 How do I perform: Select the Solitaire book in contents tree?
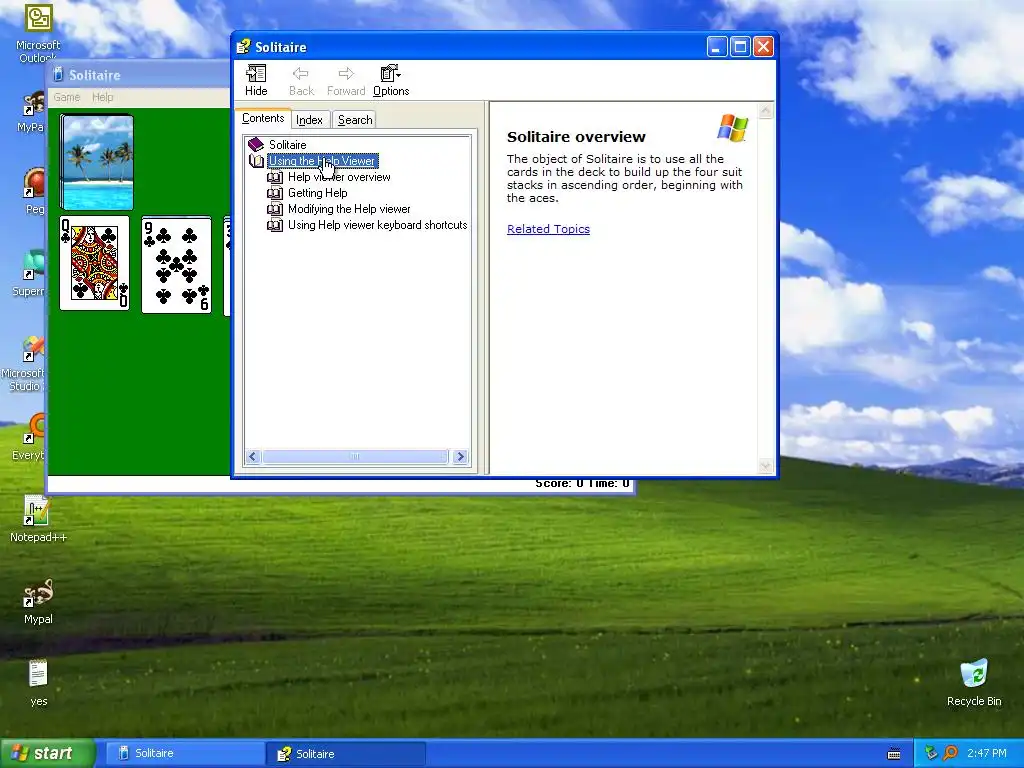point(287,144)
